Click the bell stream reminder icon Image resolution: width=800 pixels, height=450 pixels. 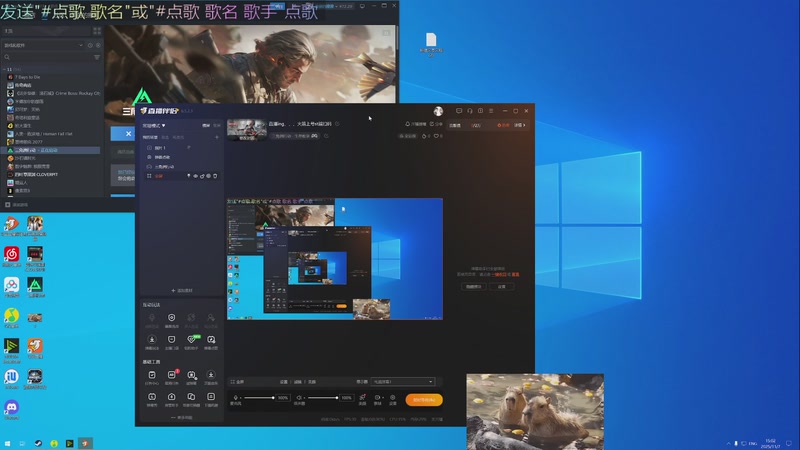tap(407, 123)
